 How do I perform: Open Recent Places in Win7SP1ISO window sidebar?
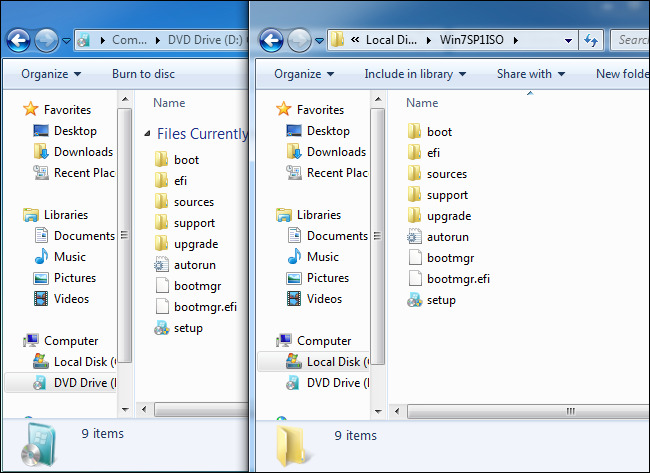(327, 172)
